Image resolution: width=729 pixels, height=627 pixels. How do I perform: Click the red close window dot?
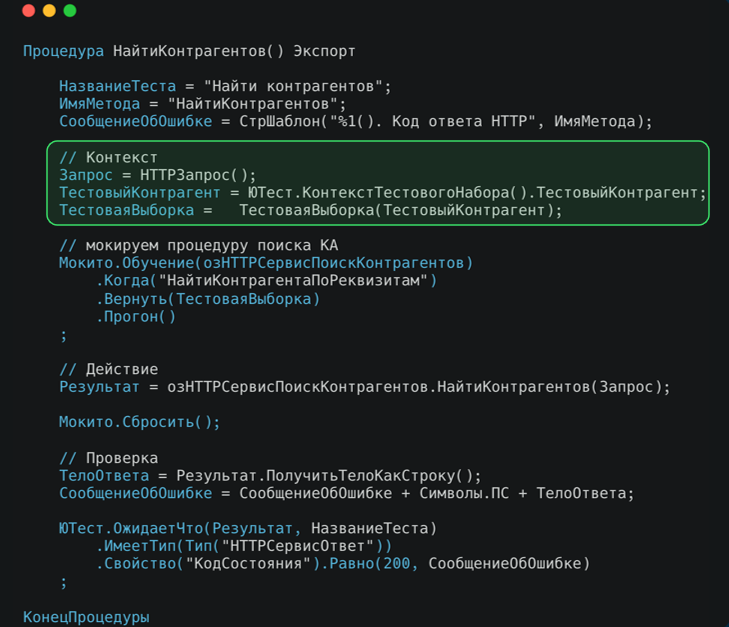pyautogui.click(x=29, y=11)
